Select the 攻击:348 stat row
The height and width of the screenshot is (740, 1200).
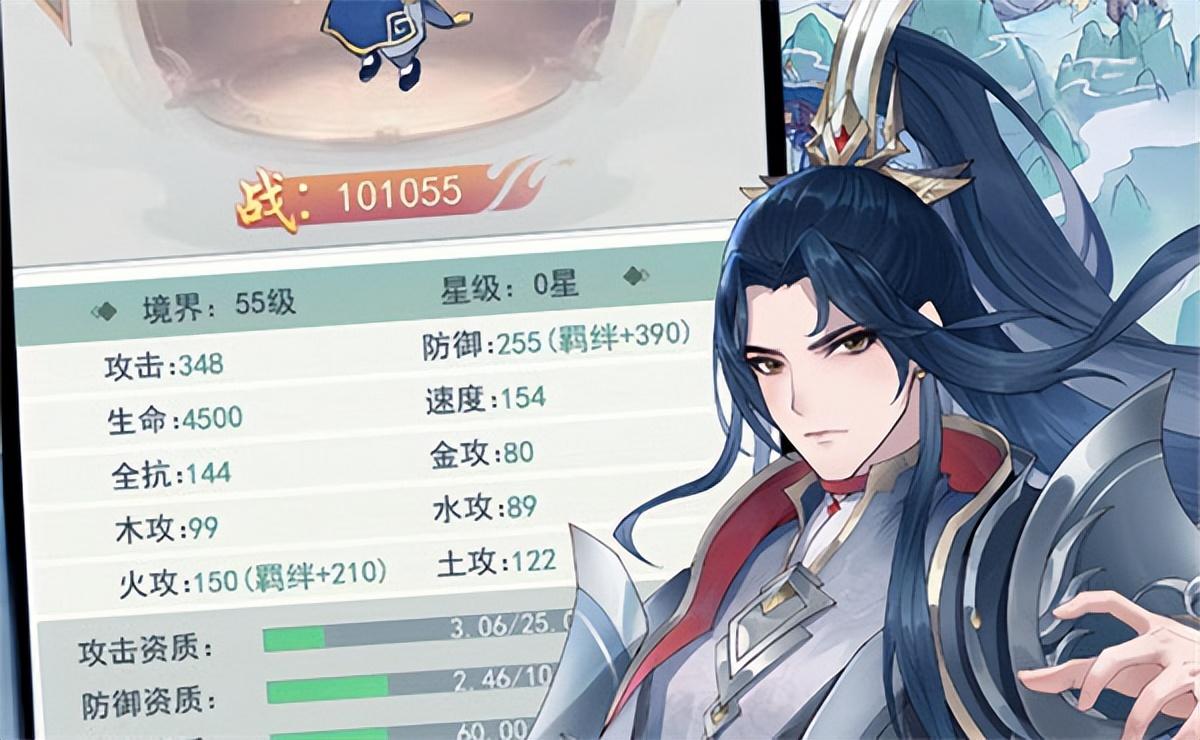point(165,367)
